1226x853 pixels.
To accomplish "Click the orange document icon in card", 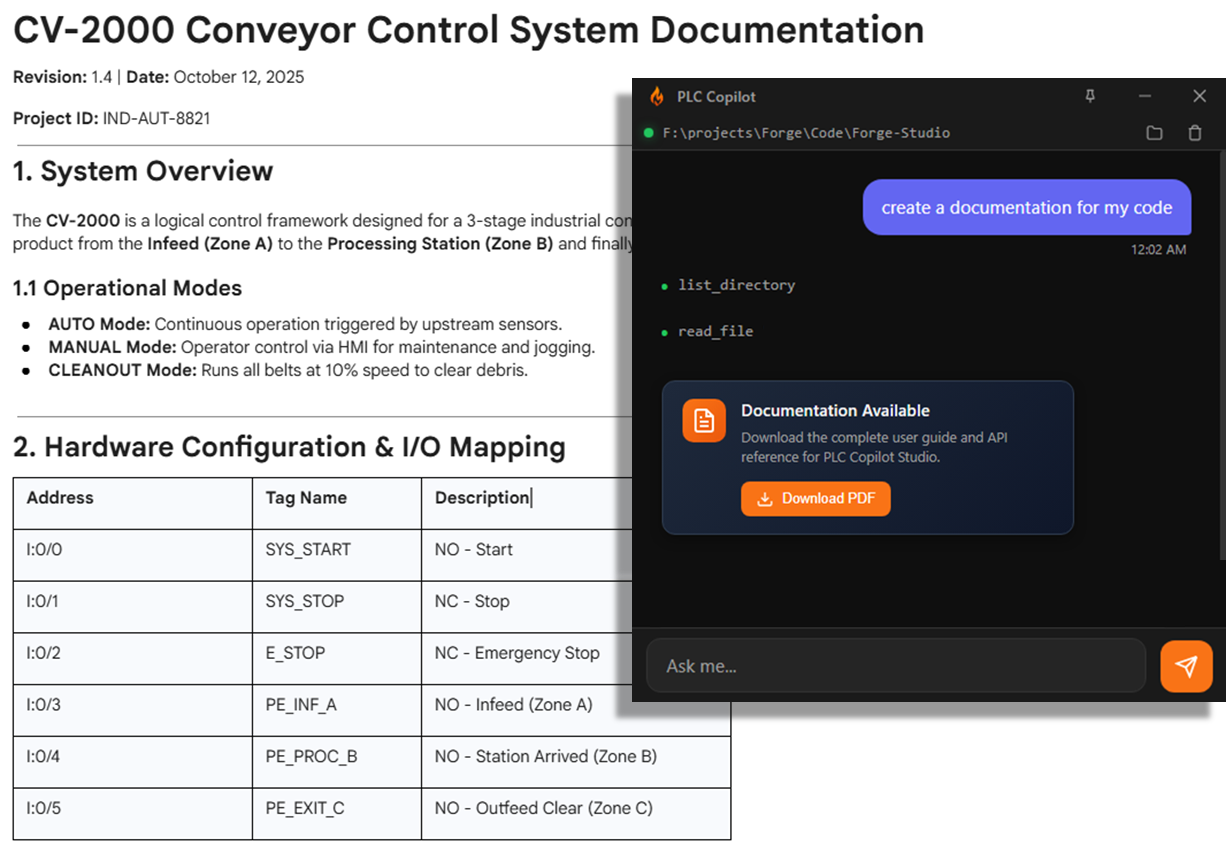I will [704, 421].
